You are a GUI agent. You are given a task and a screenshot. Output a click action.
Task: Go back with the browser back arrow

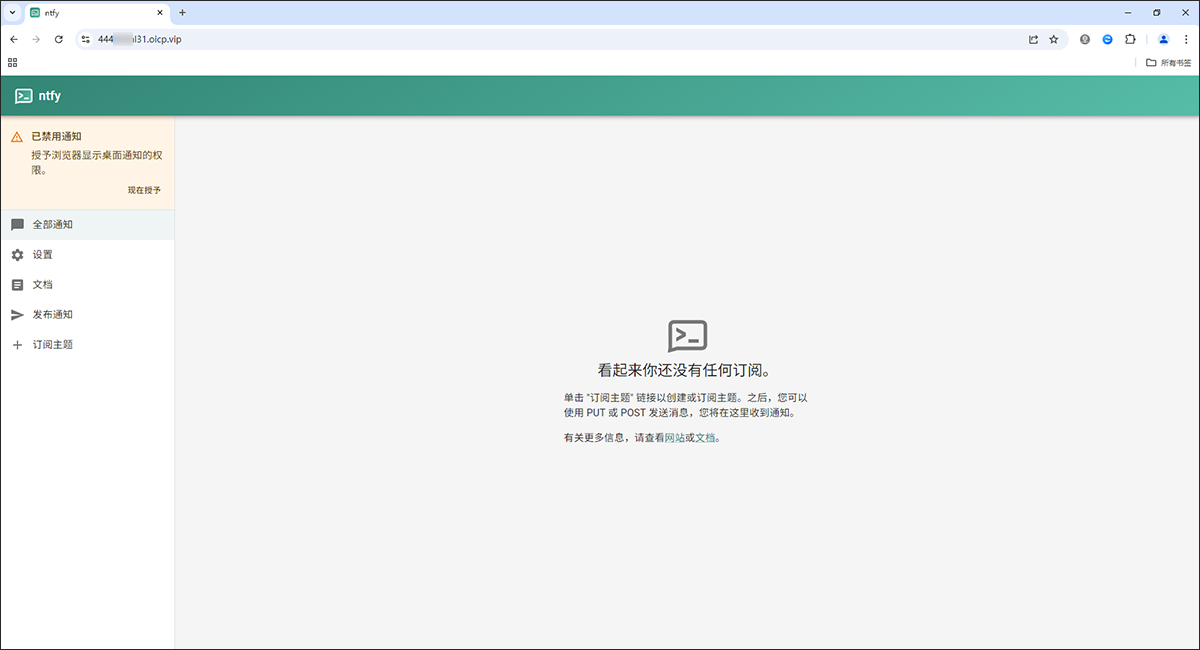click(x=14, y=40)
